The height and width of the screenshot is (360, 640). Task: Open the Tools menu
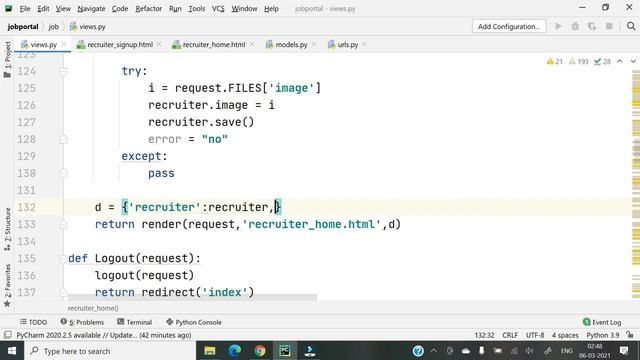point(196,8)
